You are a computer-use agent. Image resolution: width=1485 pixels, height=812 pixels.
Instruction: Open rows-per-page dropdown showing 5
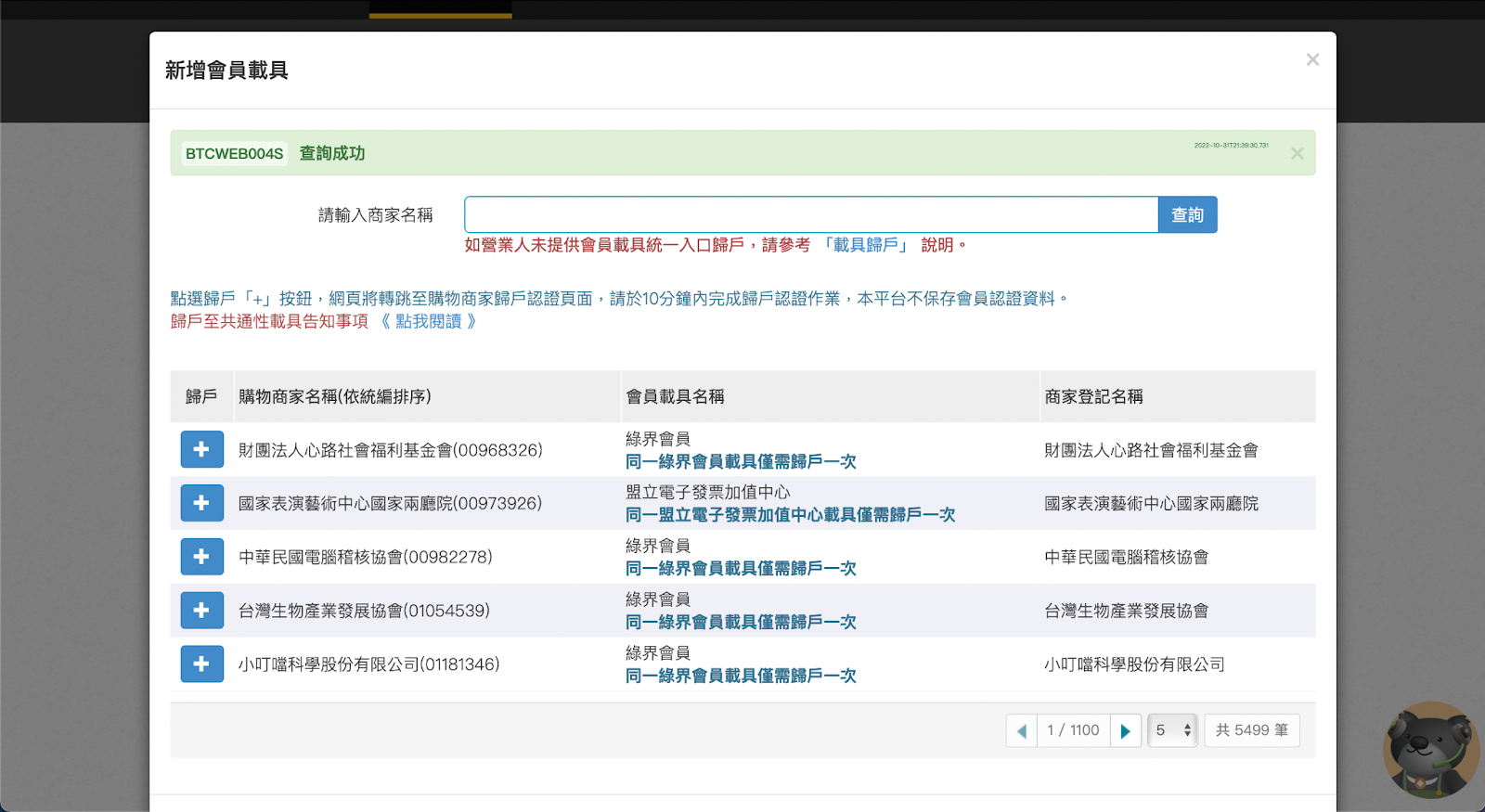[x=1173, y=730]
